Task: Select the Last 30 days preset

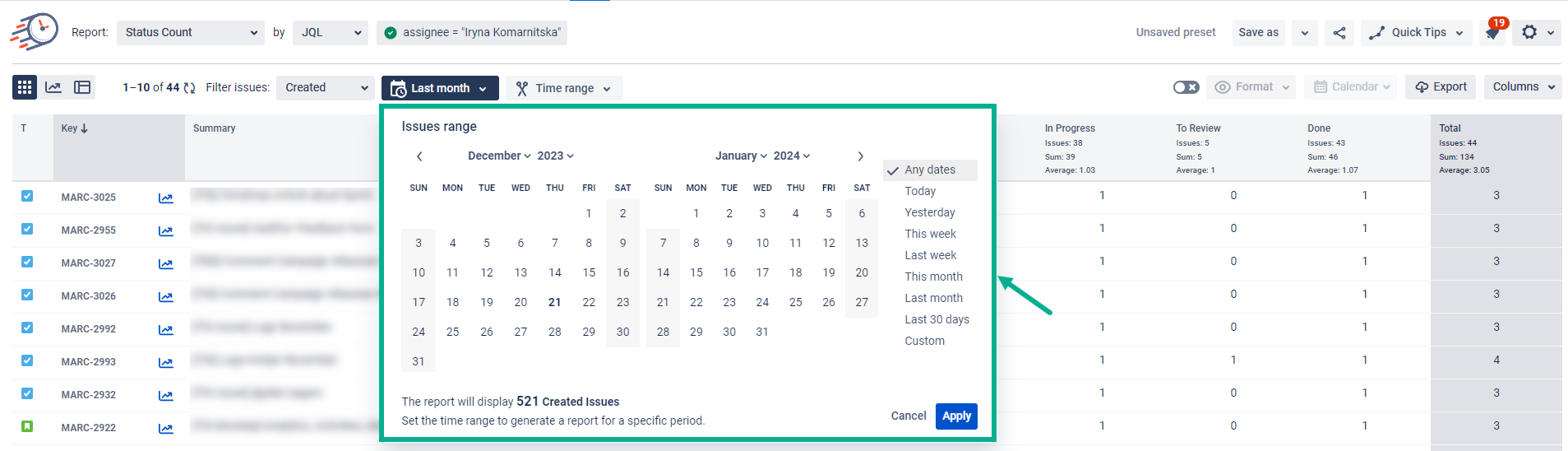Action: point(937,319)
